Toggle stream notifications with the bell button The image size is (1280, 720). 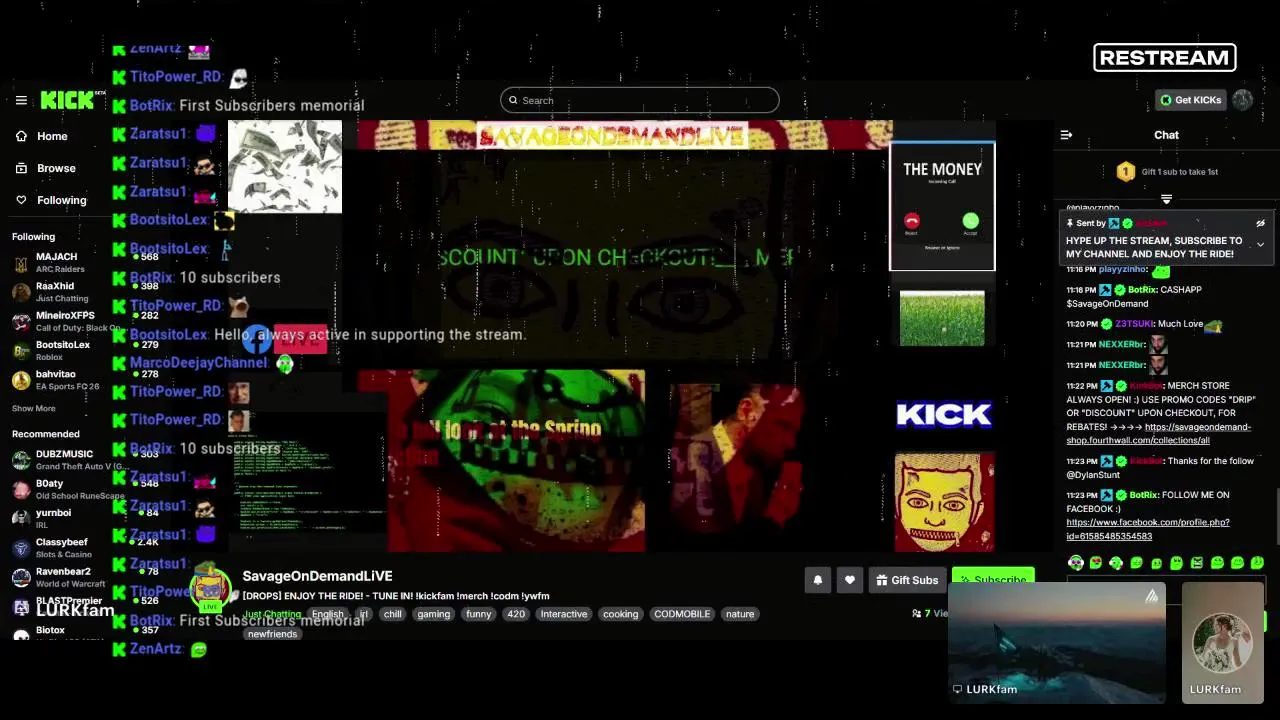coord(818,580)
